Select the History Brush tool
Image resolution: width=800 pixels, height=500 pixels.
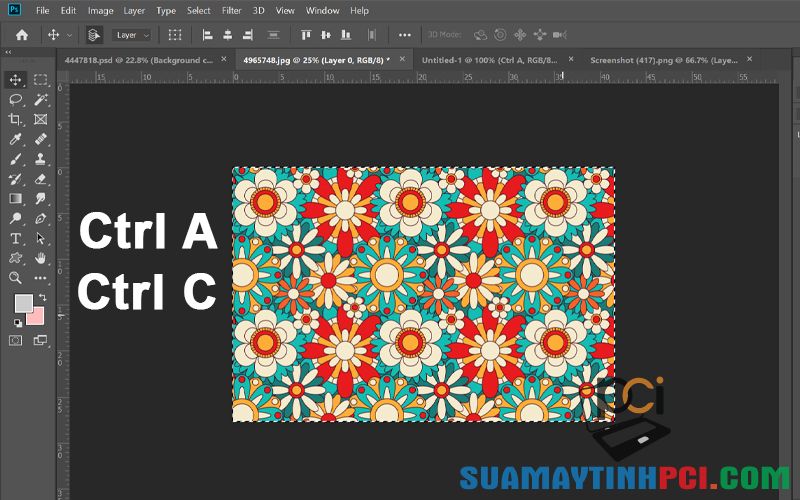coord(15,179)
